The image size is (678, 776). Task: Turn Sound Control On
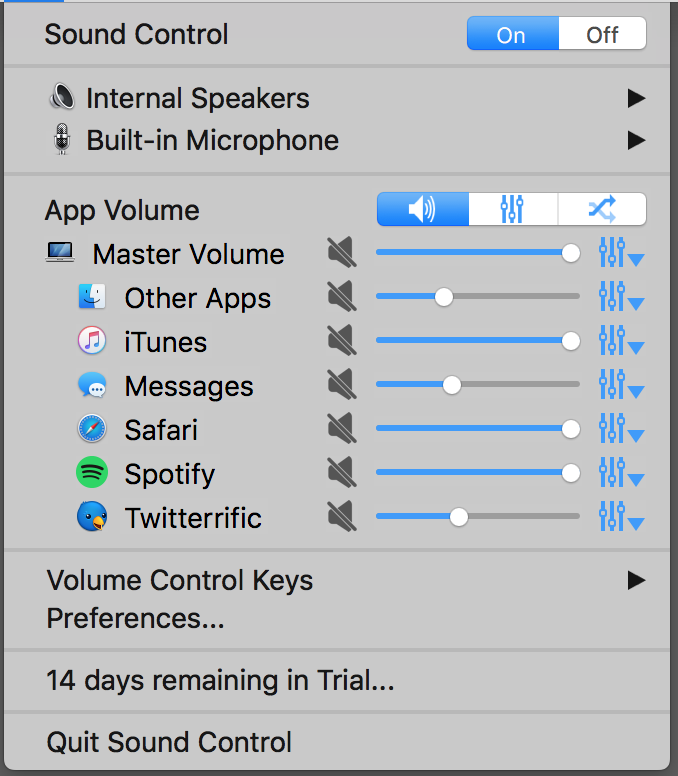coord(513,34)
